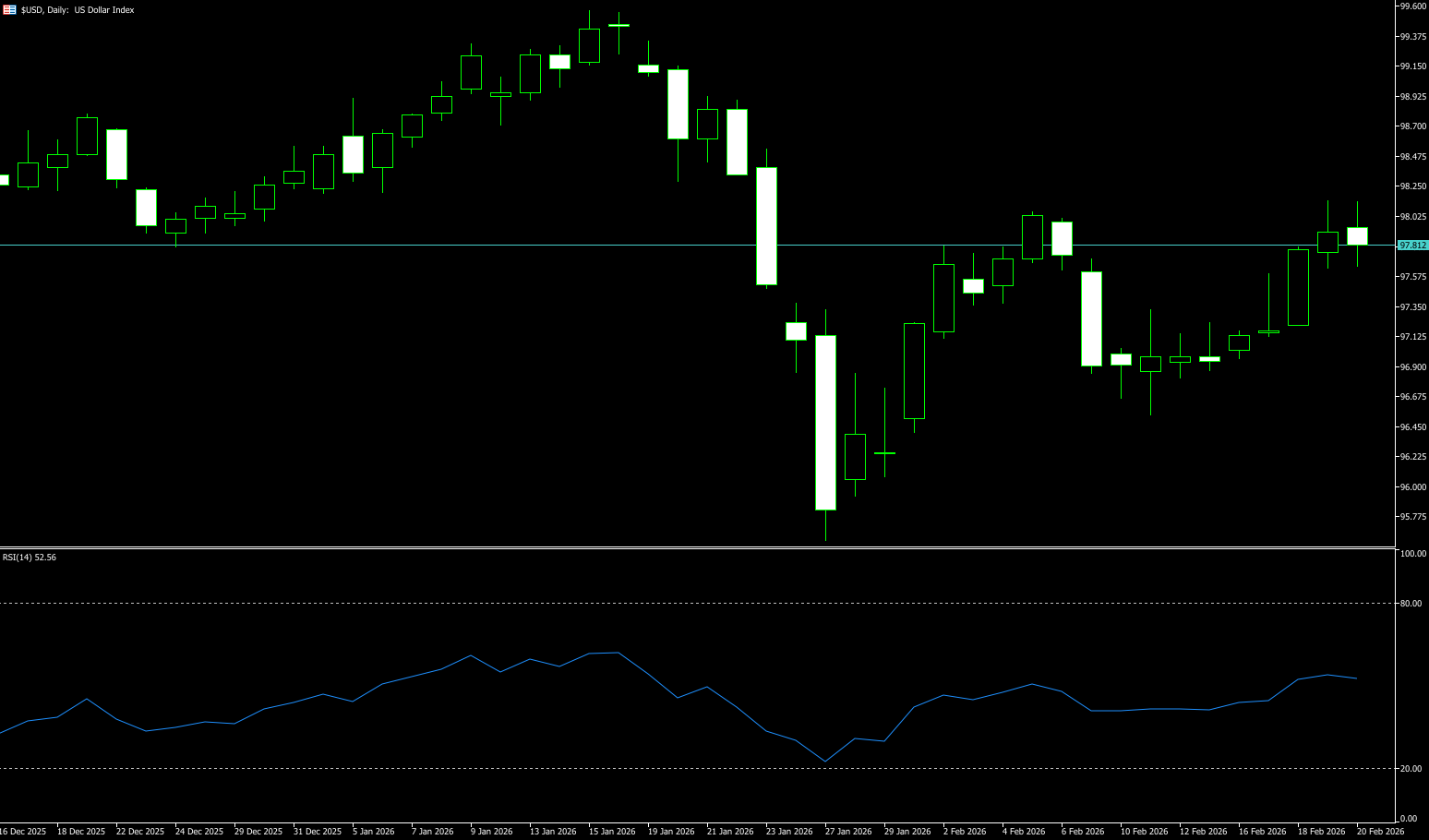The height and width of the screenshot is (840, 1429).
Task: Select the large candlestick on 23 Jan 2026
Action: pyautogui.click(x=766, y=226)
